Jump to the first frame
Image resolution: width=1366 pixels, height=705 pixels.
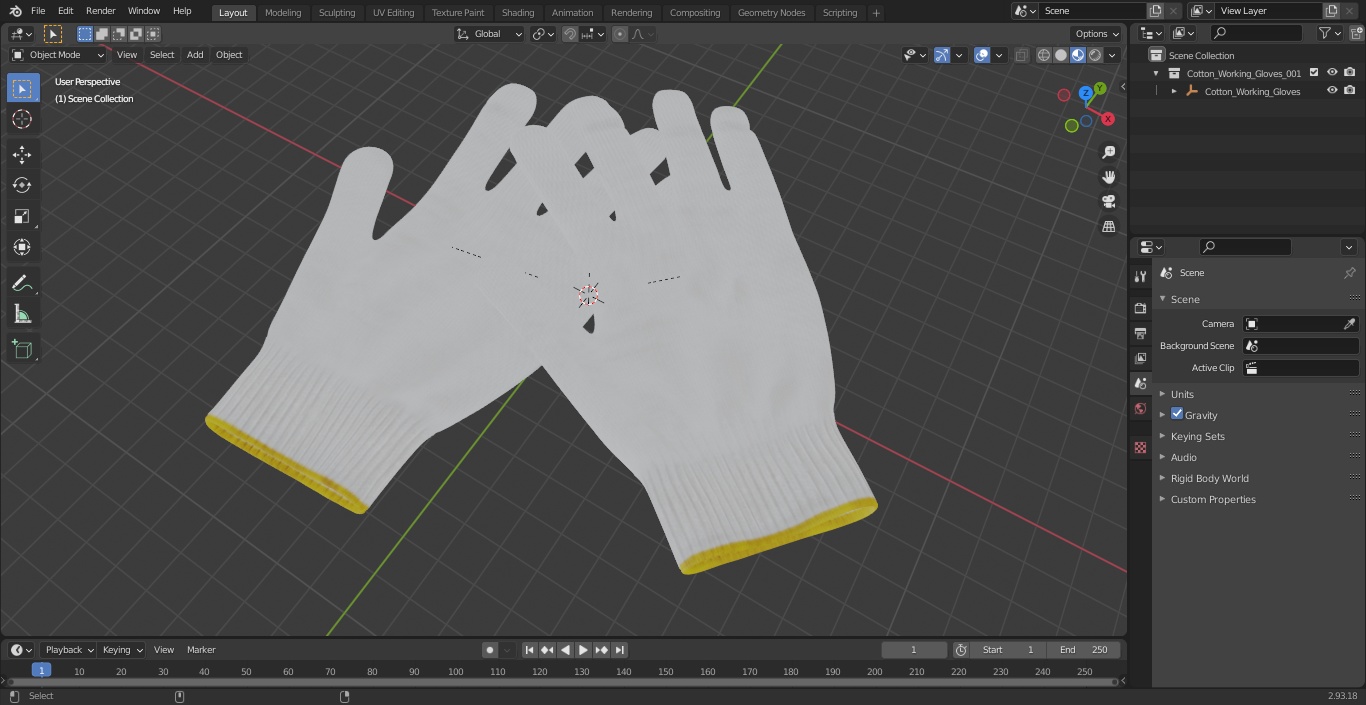(x=529, y=650)
